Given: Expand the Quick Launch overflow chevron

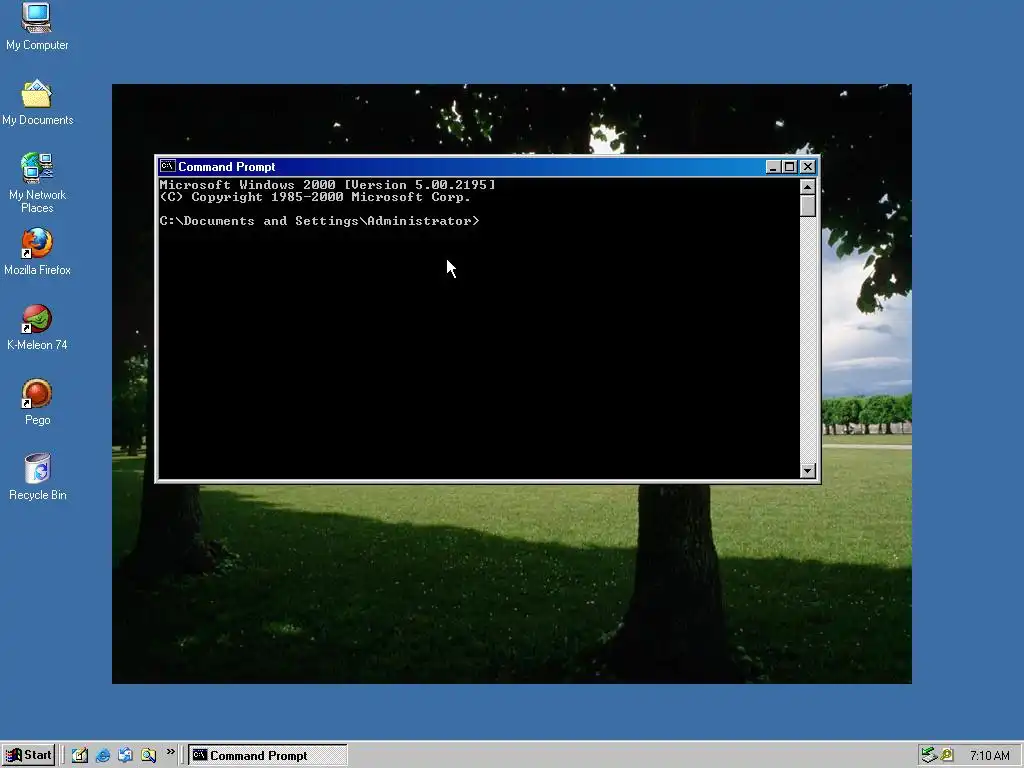Looking at the screenshot, I should point(170,752).
